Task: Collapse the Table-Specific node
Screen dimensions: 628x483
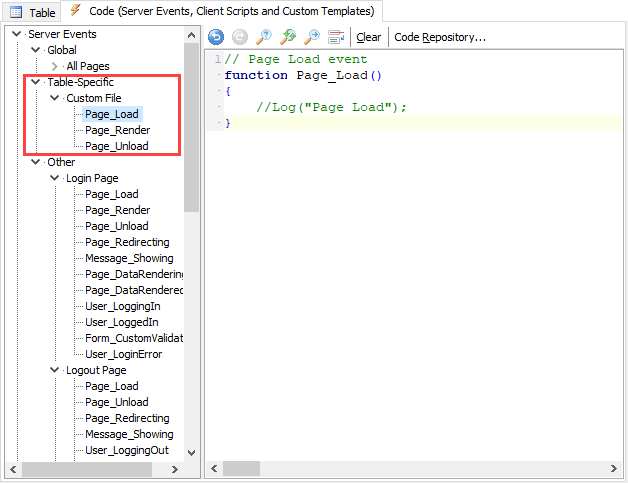Action: pos(37,82)
